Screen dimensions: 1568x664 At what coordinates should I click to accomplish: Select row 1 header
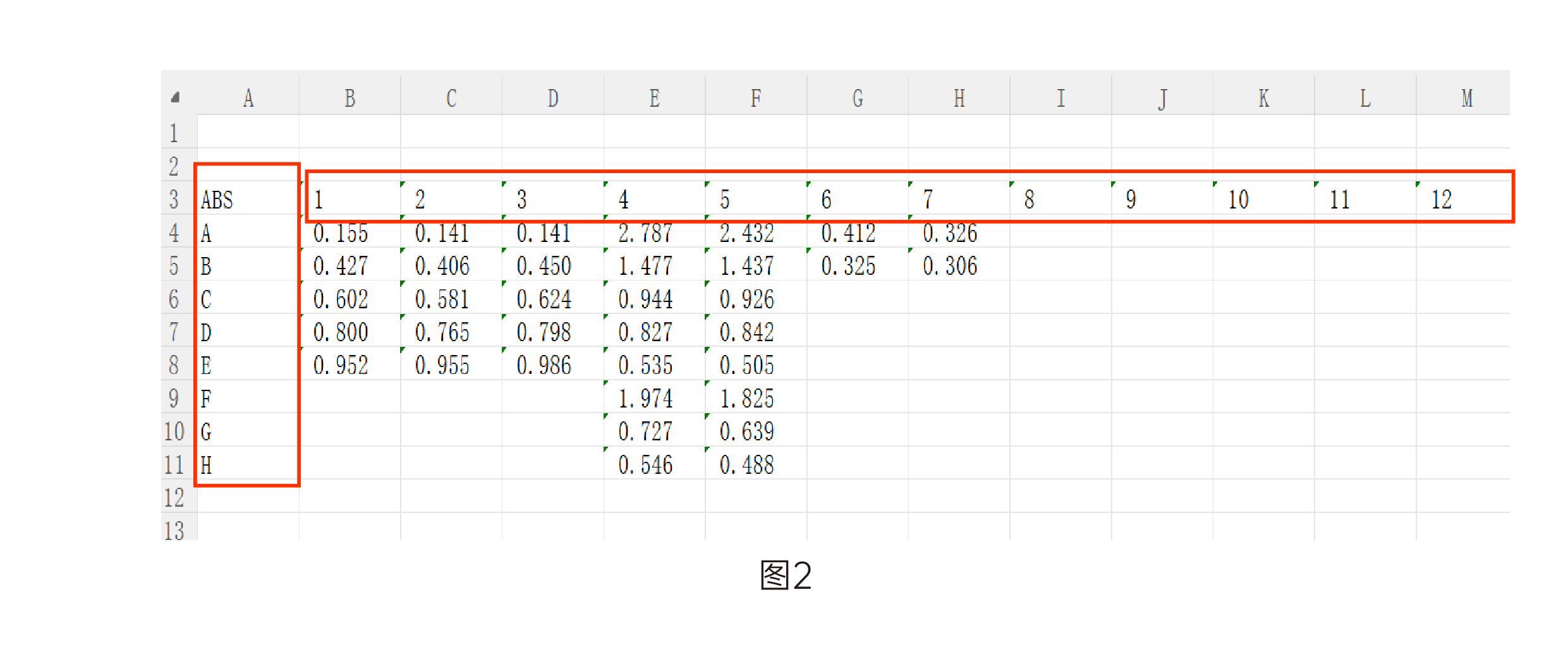pos(179,131)
